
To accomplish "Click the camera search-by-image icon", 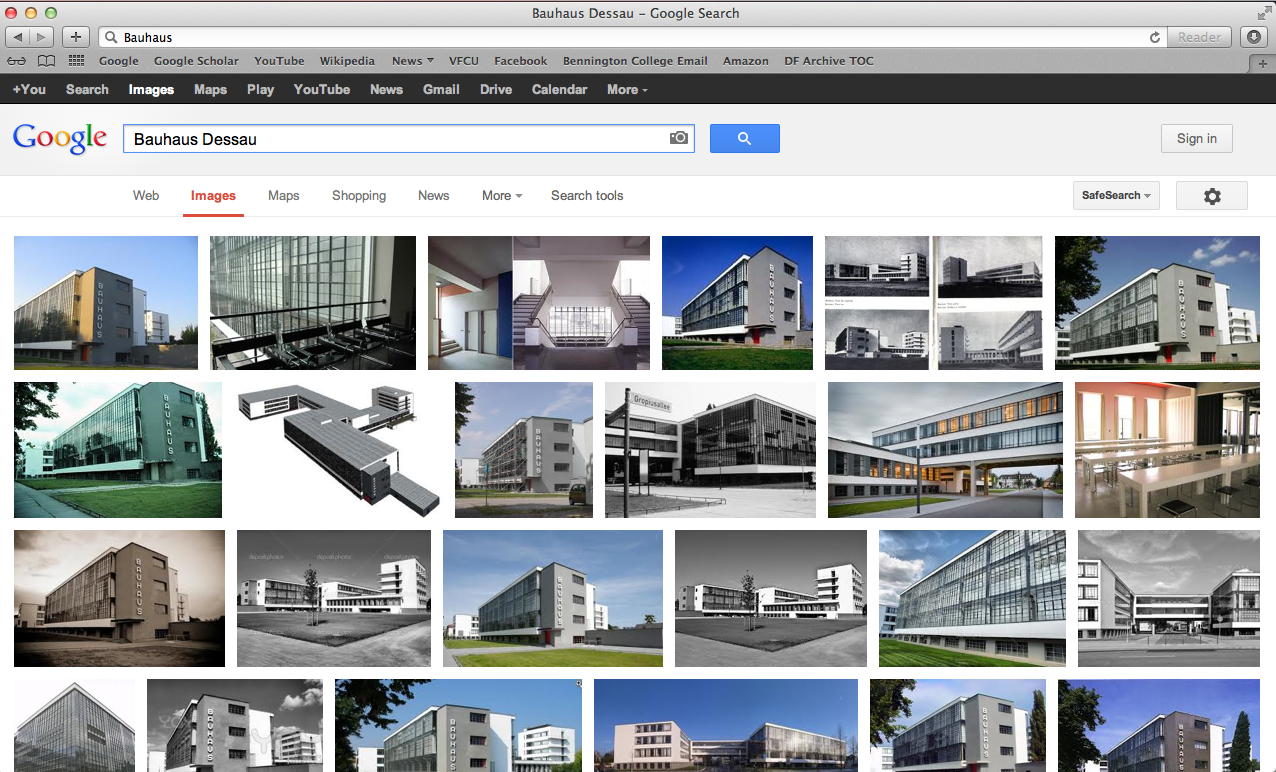I will coord(679,138).
